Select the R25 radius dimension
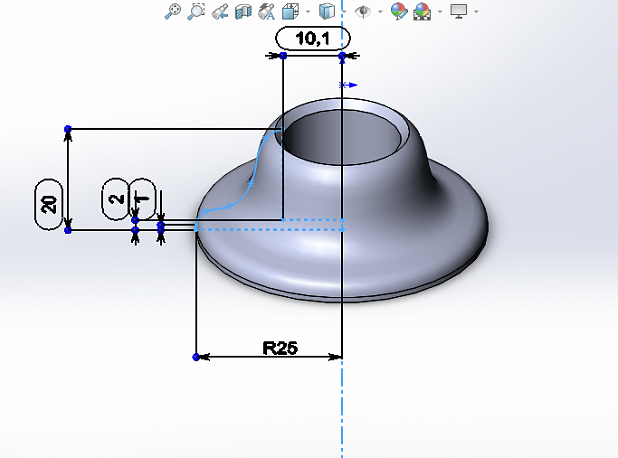Viewport: 618px width, 458px height. 280,348
